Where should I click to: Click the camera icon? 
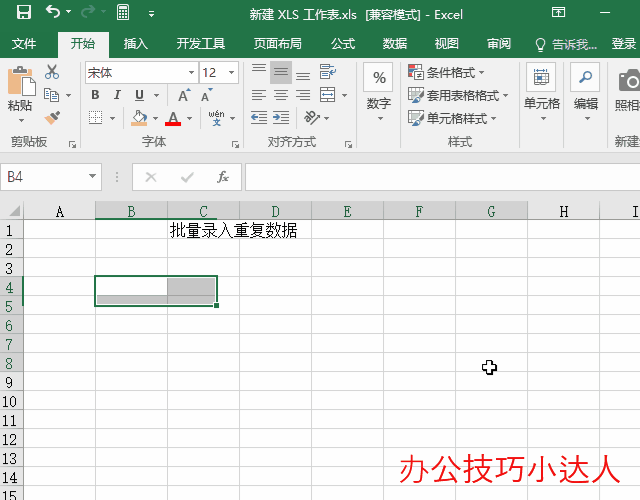click(629, 80)
